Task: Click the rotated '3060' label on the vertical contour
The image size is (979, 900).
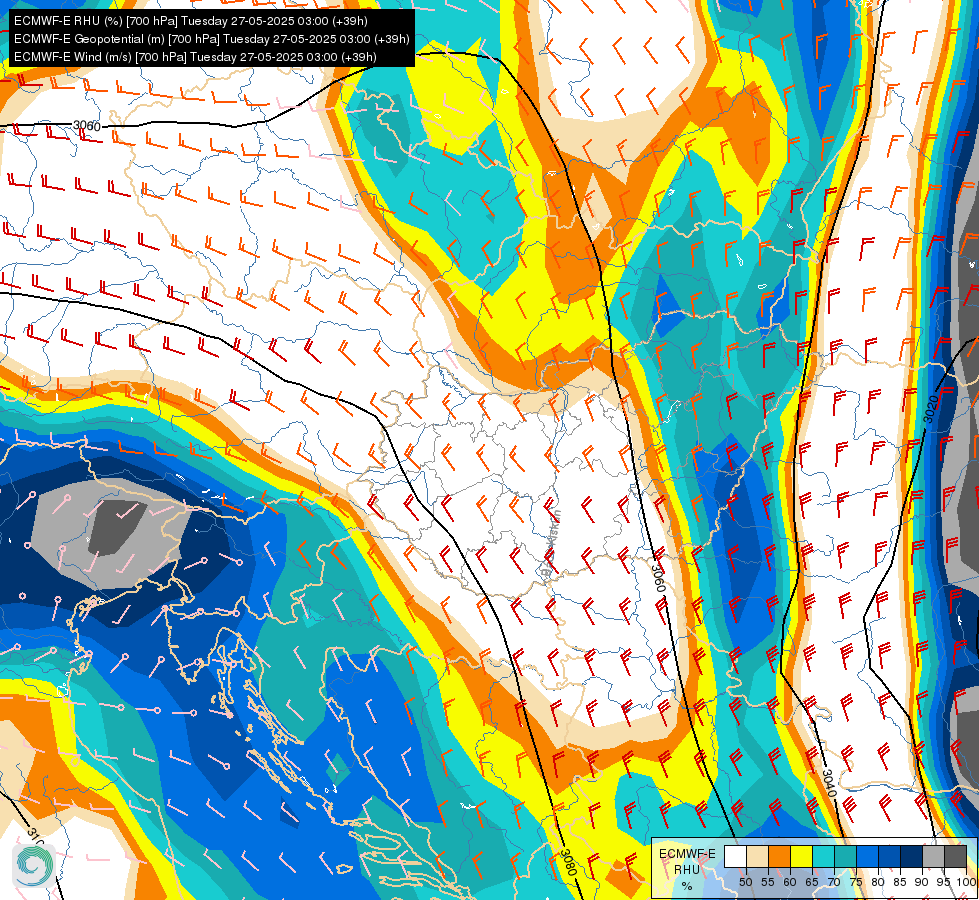Action: click(x=659, y=578)
